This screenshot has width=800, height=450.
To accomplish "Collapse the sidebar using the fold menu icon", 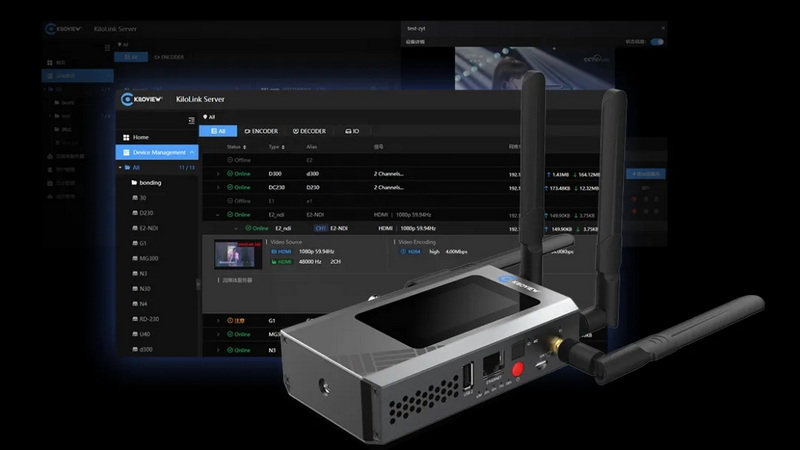I will pyautogui.click(x=191, y=120).
